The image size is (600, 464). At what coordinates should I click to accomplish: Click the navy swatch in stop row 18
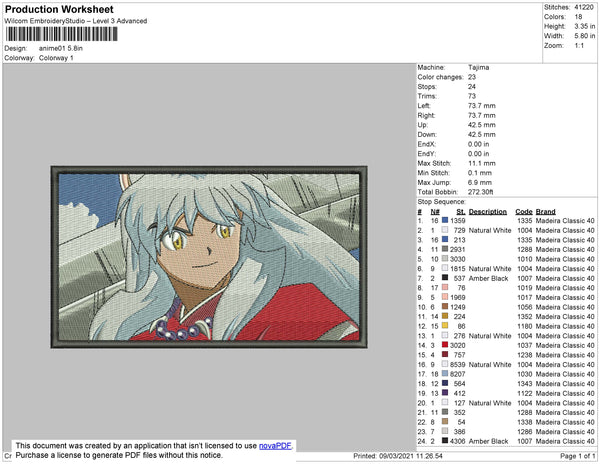pos(445,383)
